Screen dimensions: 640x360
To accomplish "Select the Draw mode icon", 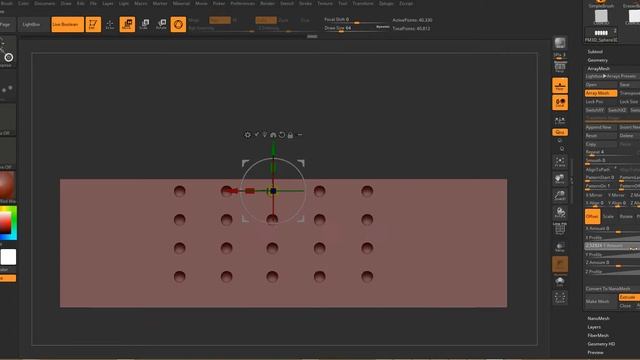I will point(110,24).
